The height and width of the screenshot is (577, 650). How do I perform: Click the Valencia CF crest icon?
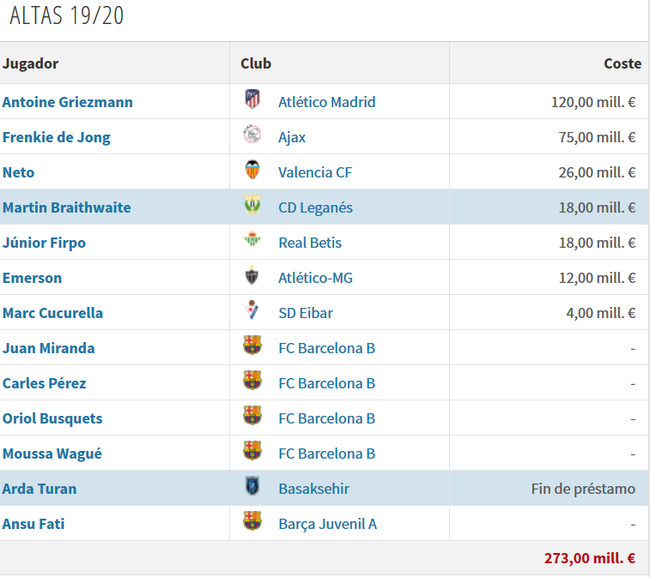pos(252,170)
